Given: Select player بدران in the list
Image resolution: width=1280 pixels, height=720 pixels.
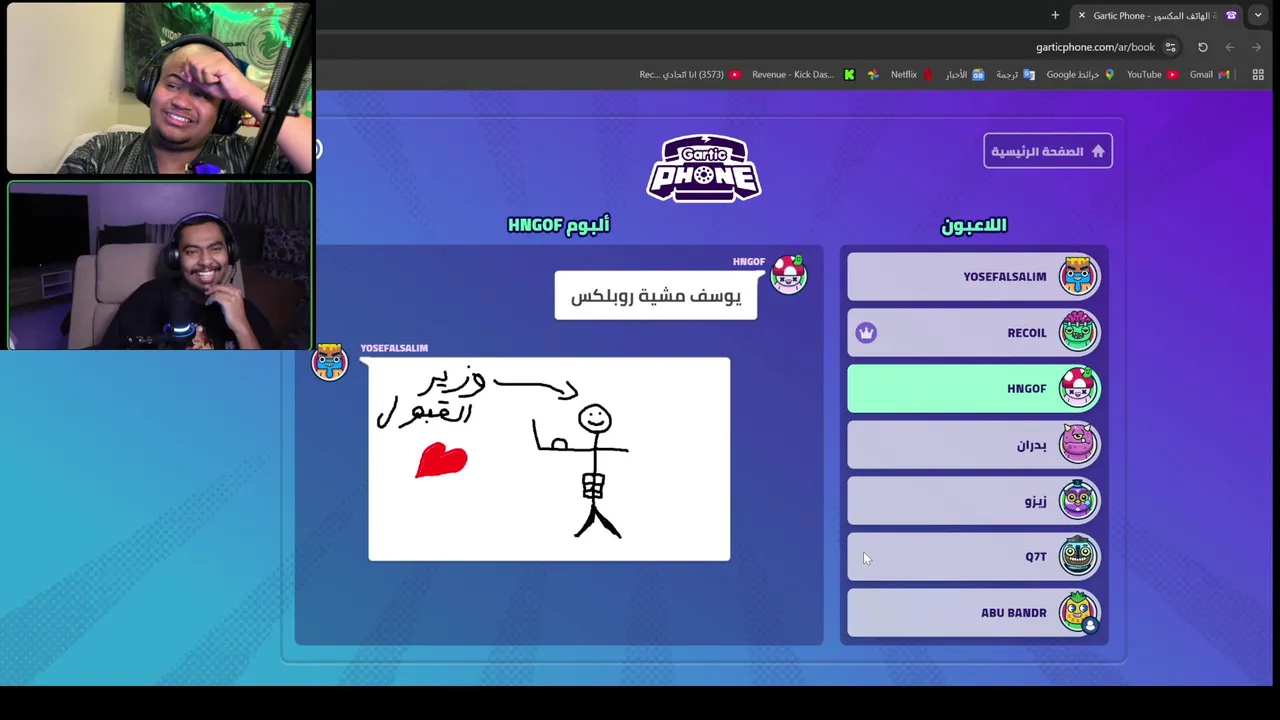Looking at the screenshot, I should pyautogui.click(x=973, y=445).
